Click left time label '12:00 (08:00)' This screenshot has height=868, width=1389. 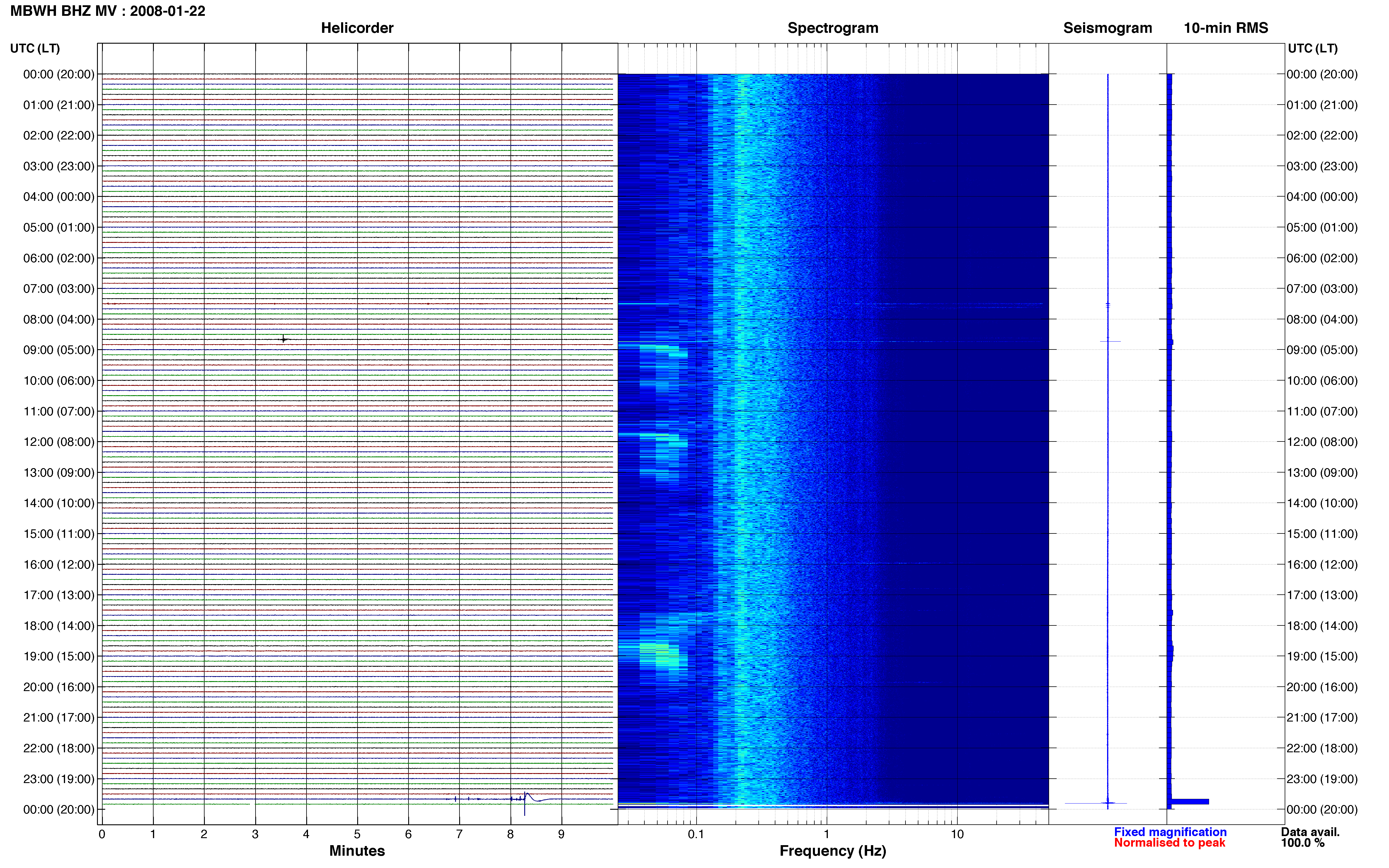[59, 442]
